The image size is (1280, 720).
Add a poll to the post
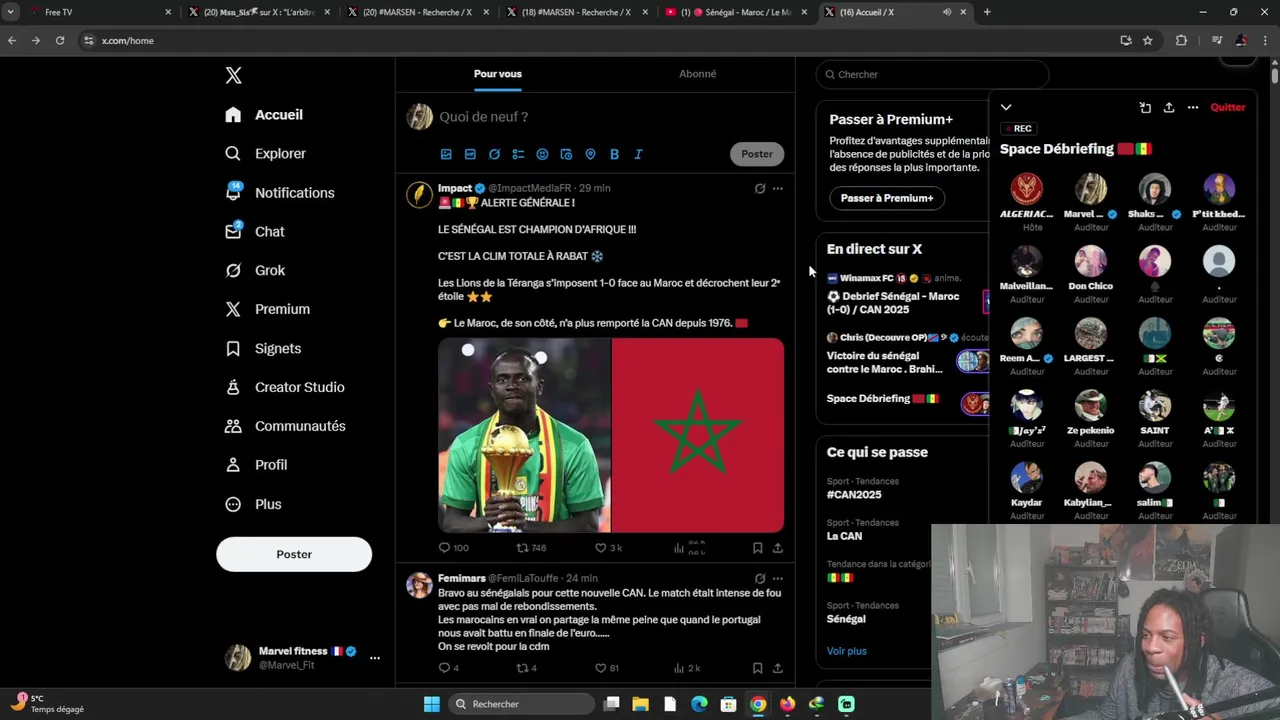[x=518, y=154]
